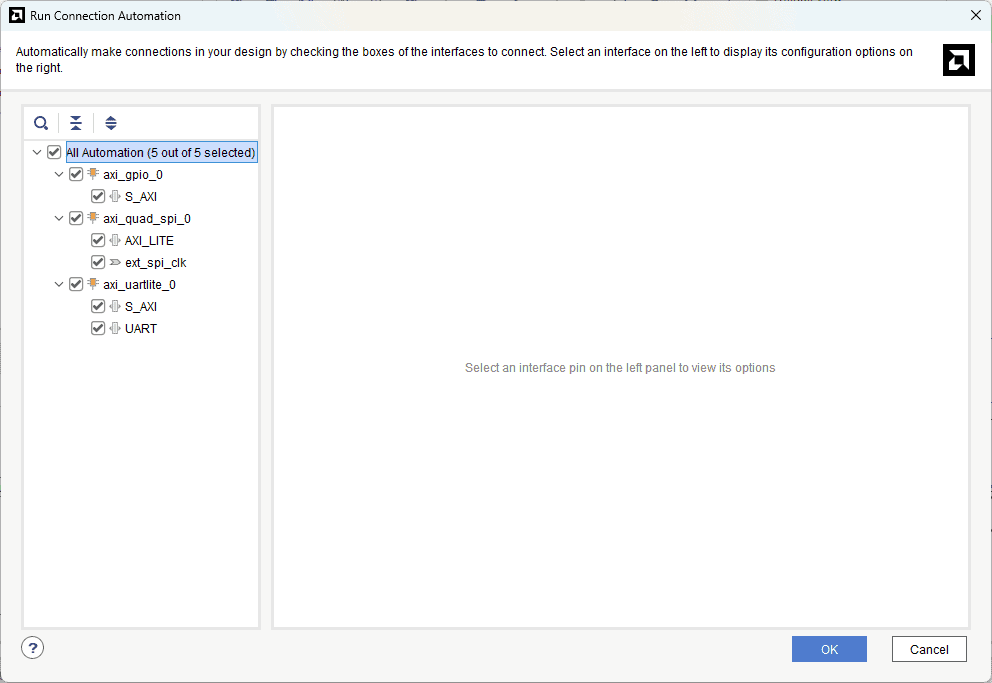
Task: Close the Run Connection Automation dialog
Action: (976, 15)
